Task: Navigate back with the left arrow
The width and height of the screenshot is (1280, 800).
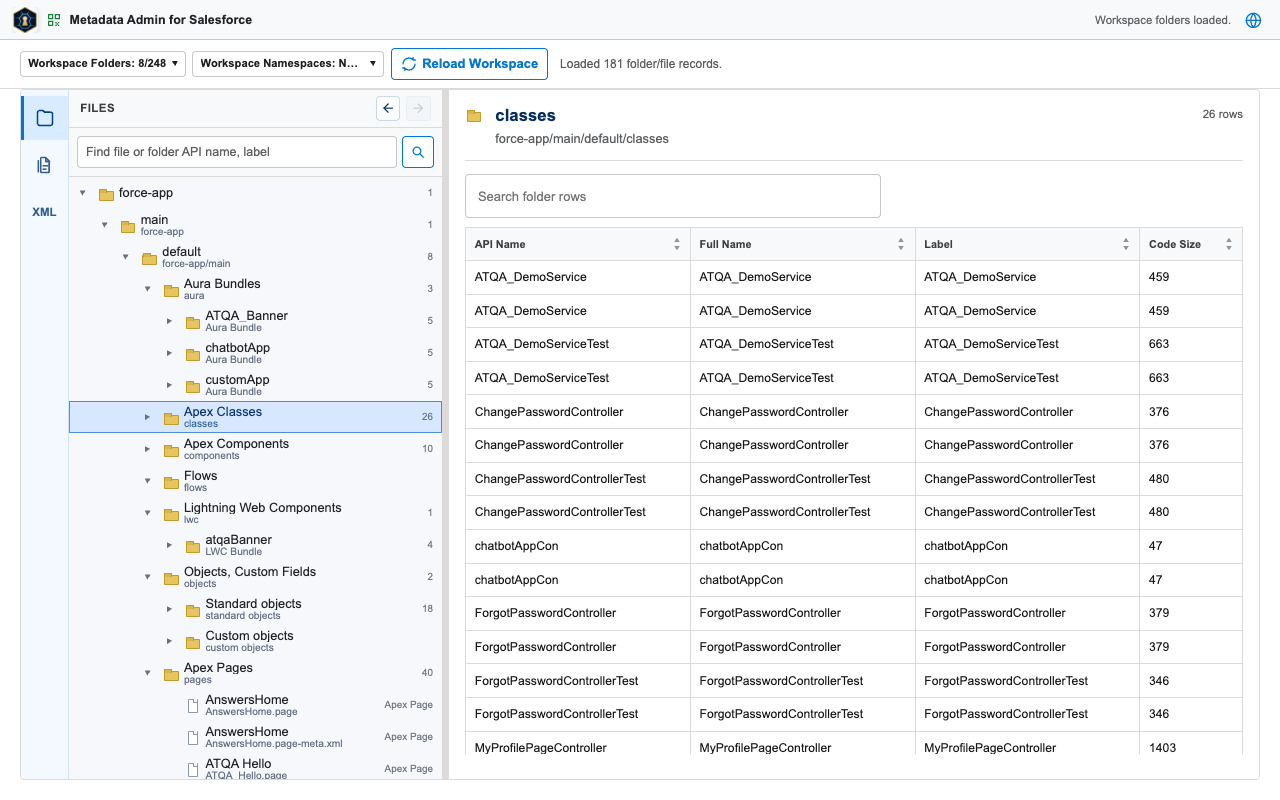Action: [x=388, y=108]
